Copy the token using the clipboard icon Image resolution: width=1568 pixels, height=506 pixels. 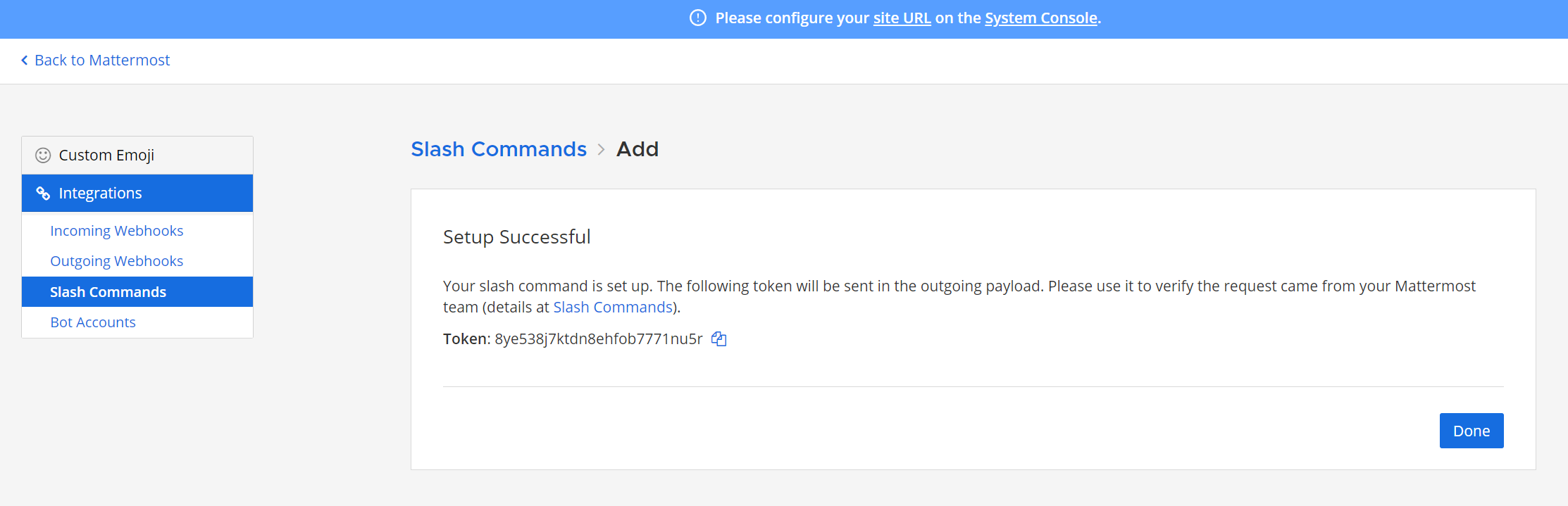(x=718, y=339)
